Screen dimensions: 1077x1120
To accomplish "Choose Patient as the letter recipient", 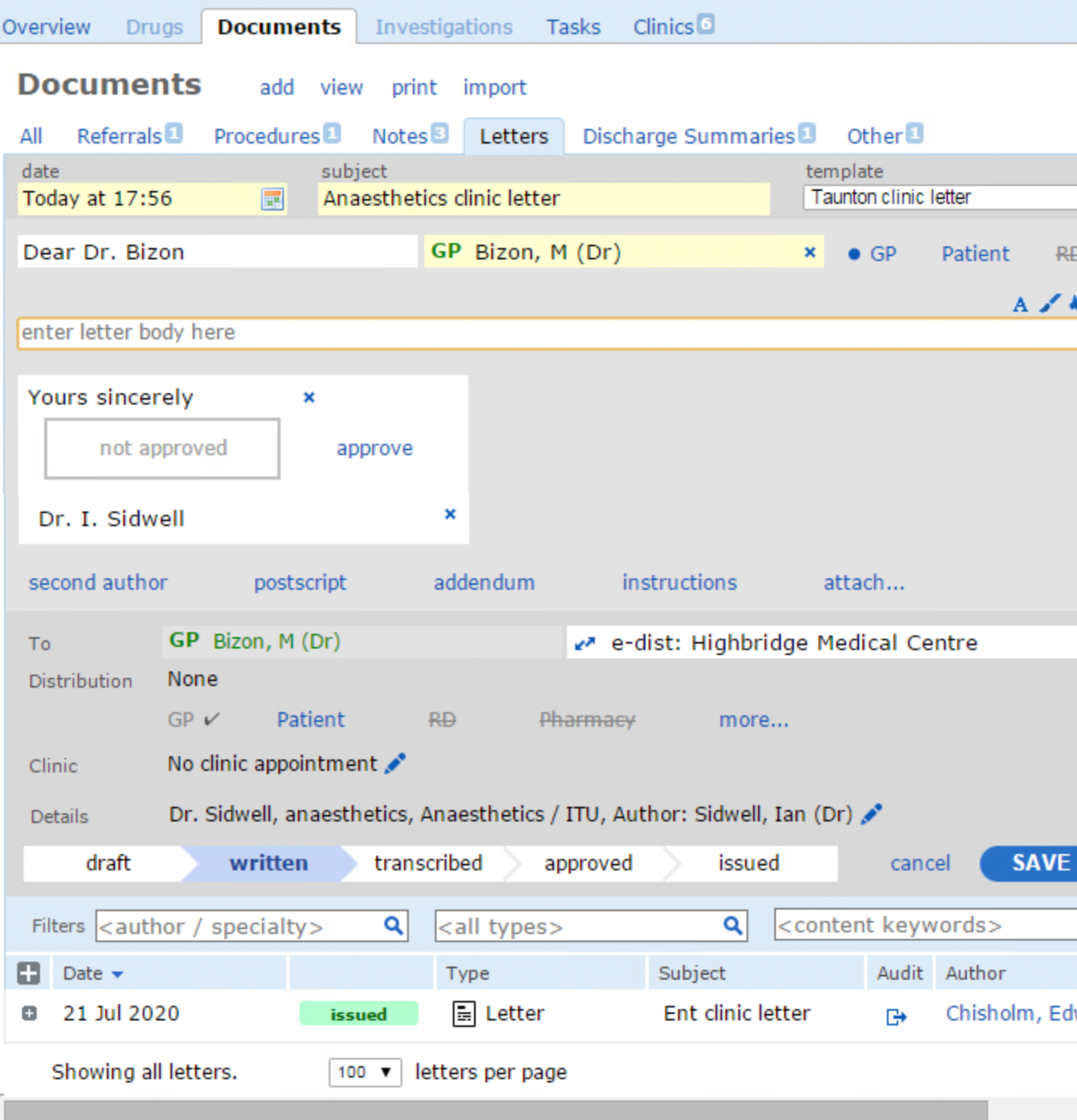I will [975, 255].
